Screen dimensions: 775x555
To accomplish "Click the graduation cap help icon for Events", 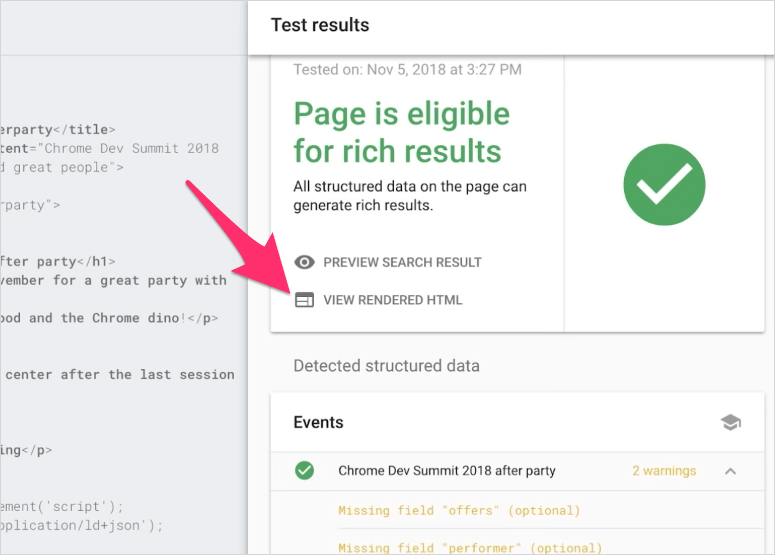I will pos(731,423).
